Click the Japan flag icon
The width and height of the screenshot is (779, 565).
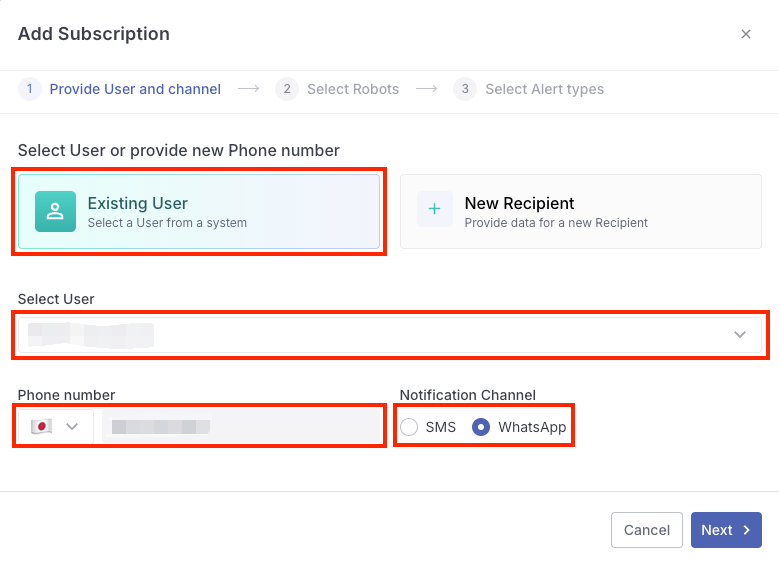point(41,426)
